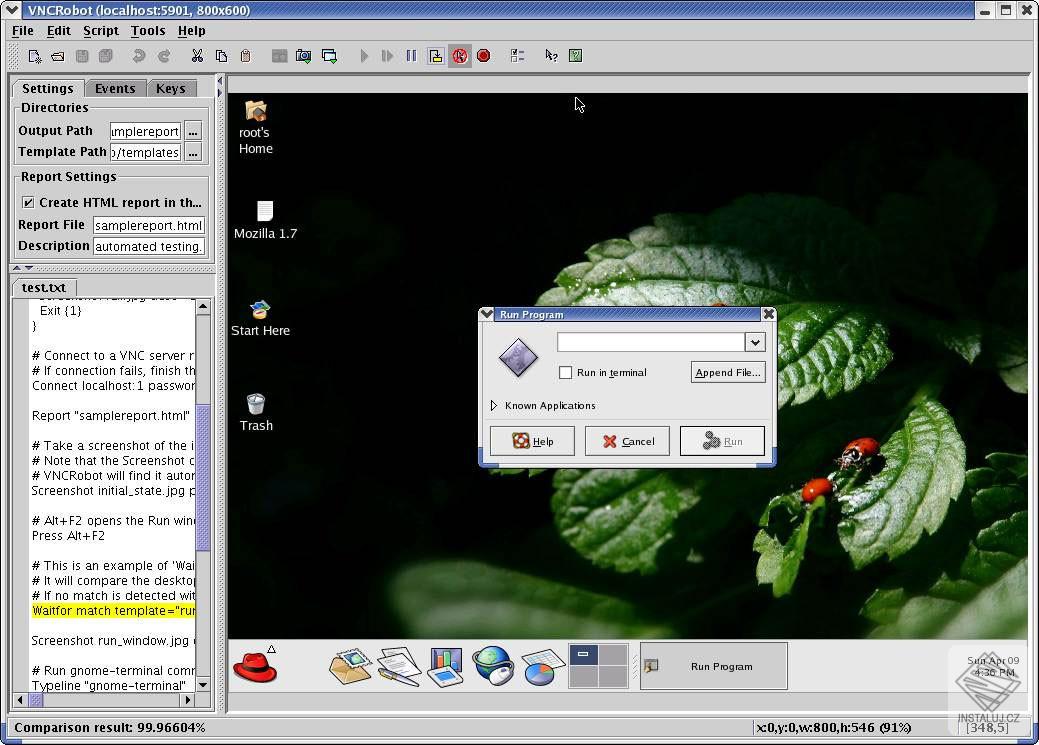Click the red Record toolbar icon
1039x745 pixels.
click(x=483, y=56)
